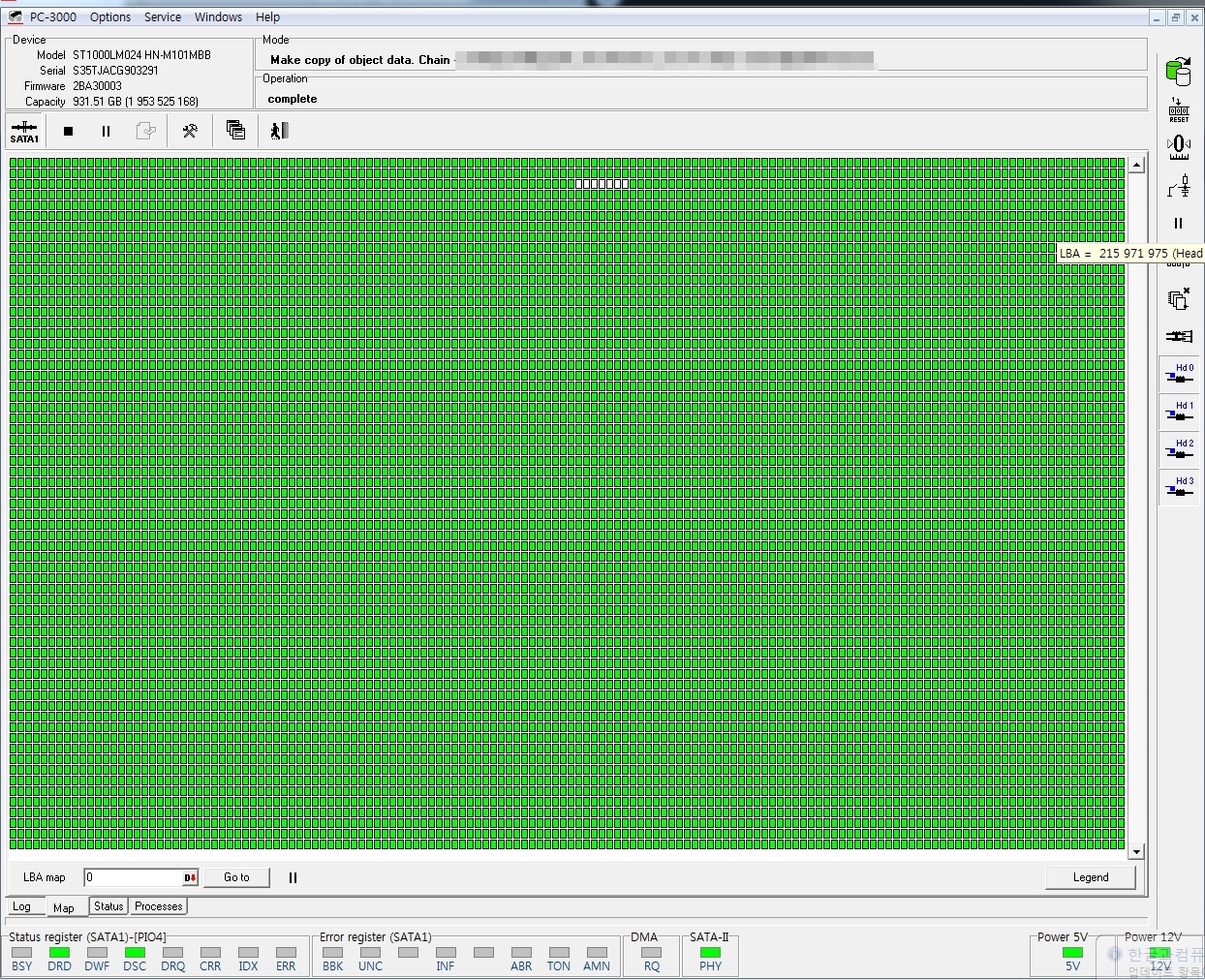
Task: Click the TON error indicator
Action: tap(559, 953)
